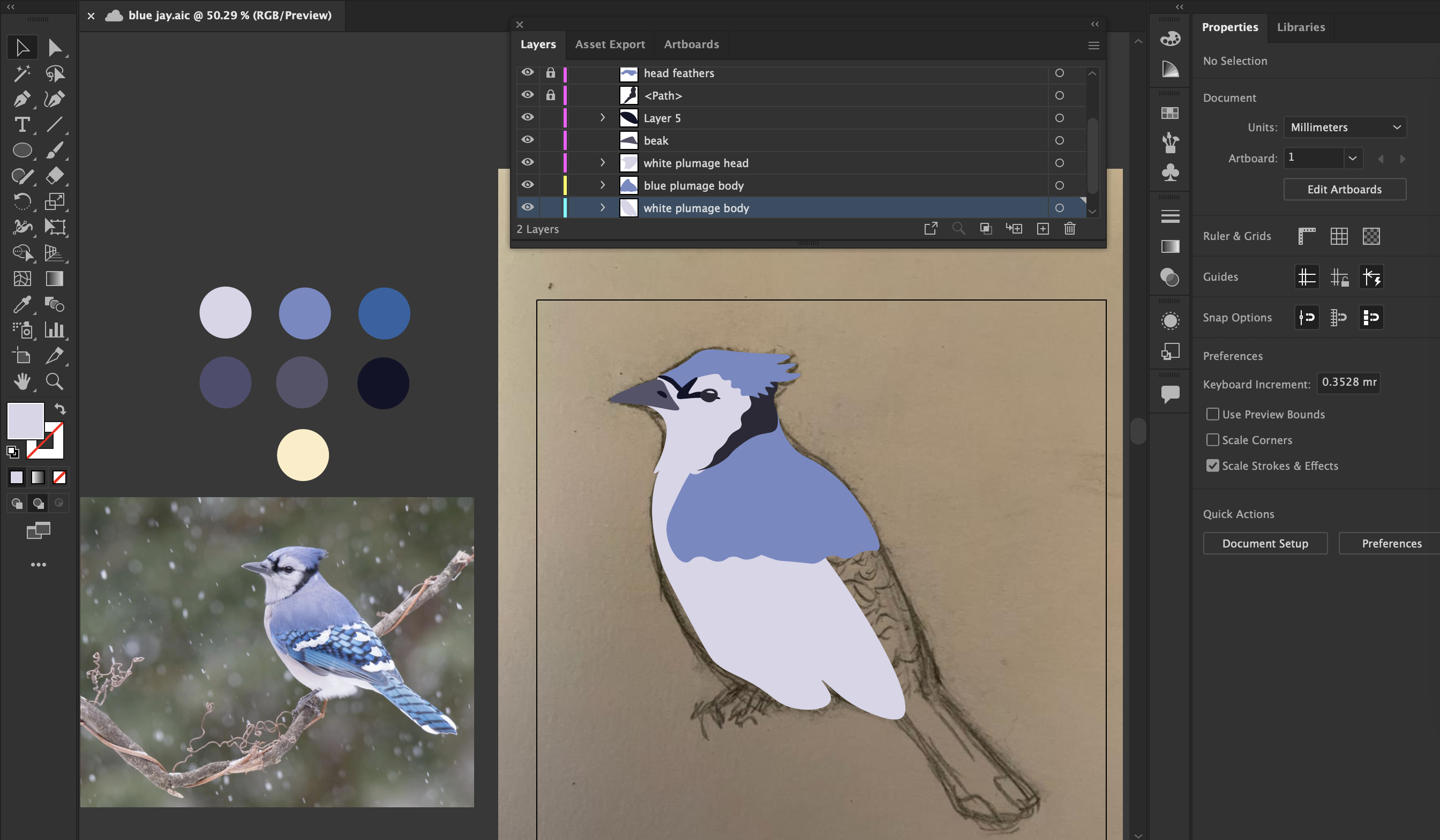Open the Units dropdown
This screenshot has height=840, width=1440.
click(1345, 127)
